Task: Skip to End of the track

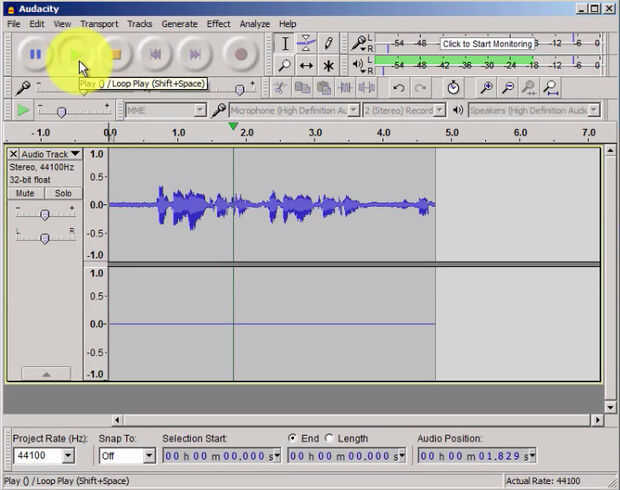Action: click(x=195, y=54)
